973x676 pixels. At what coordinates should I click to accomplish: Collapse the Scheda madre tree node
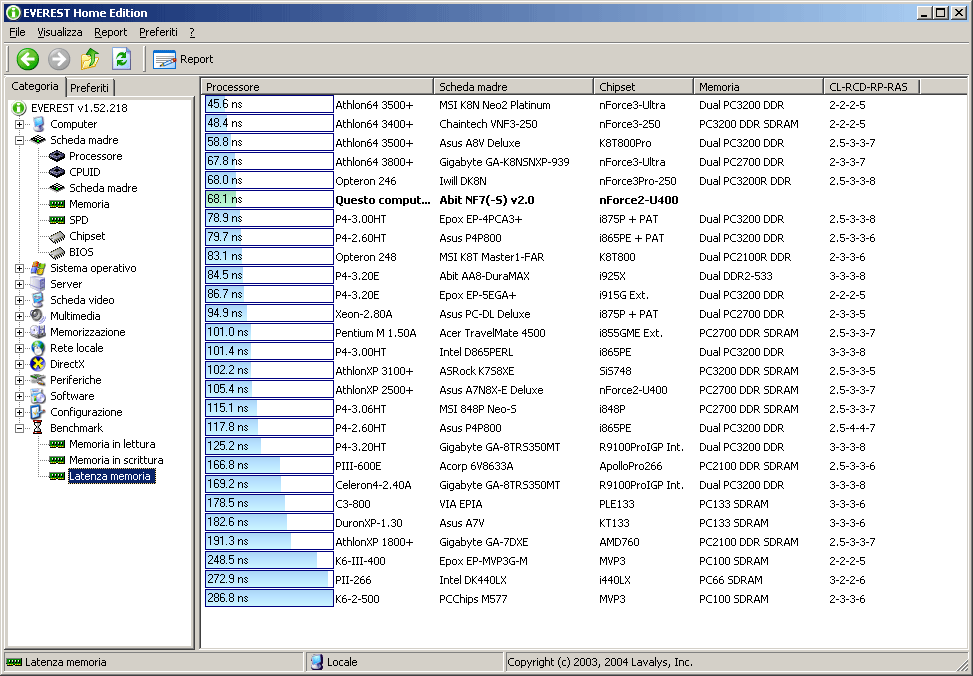19,140
